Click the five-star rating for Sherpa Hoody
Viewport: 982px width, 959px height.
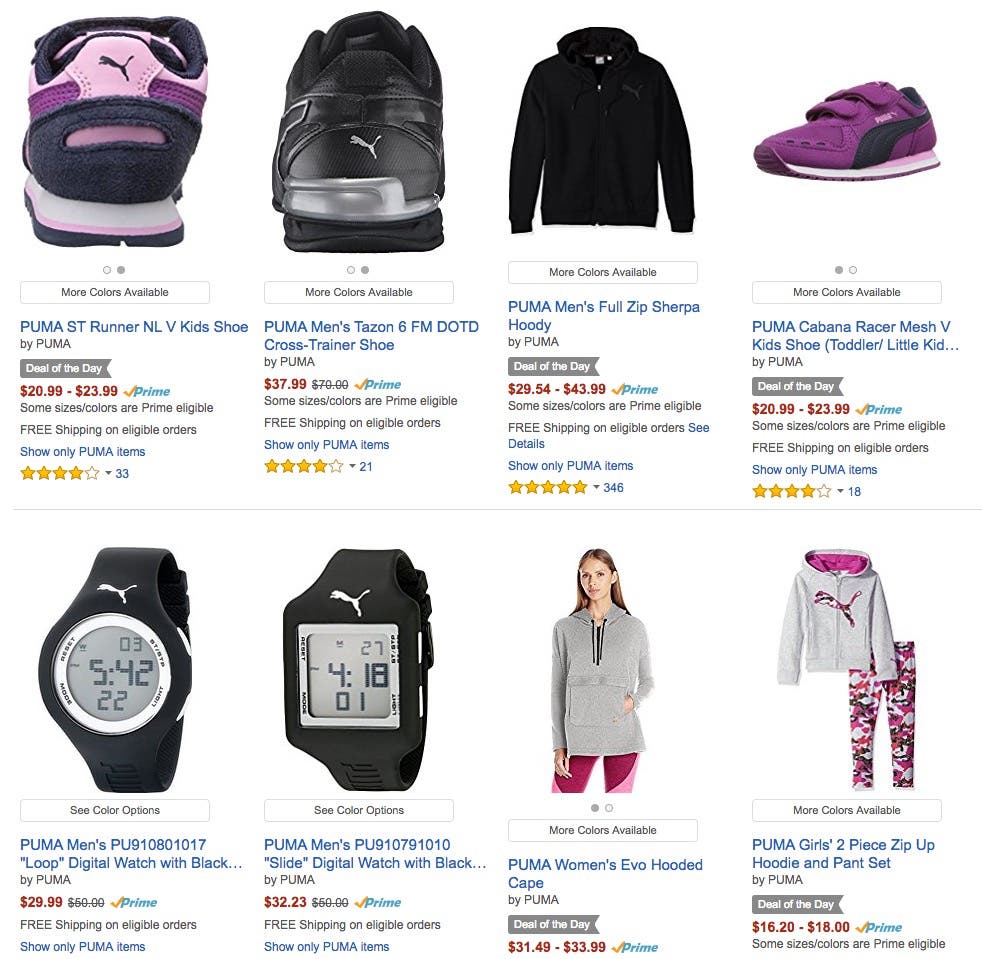point(548,487)
